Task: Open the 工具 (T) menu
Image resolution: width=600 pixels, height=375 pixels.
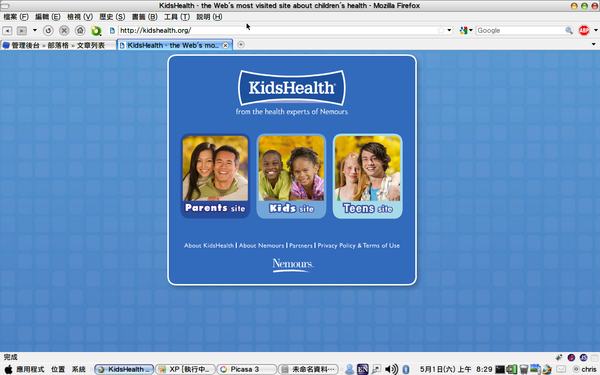Action: pos(177,17)
